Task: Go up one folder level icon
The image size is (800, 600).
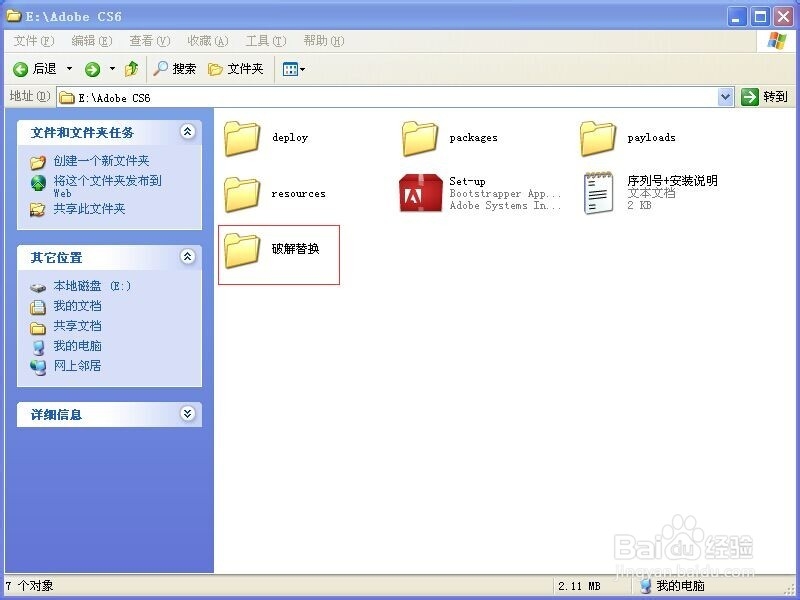Action: click(132, 69)
